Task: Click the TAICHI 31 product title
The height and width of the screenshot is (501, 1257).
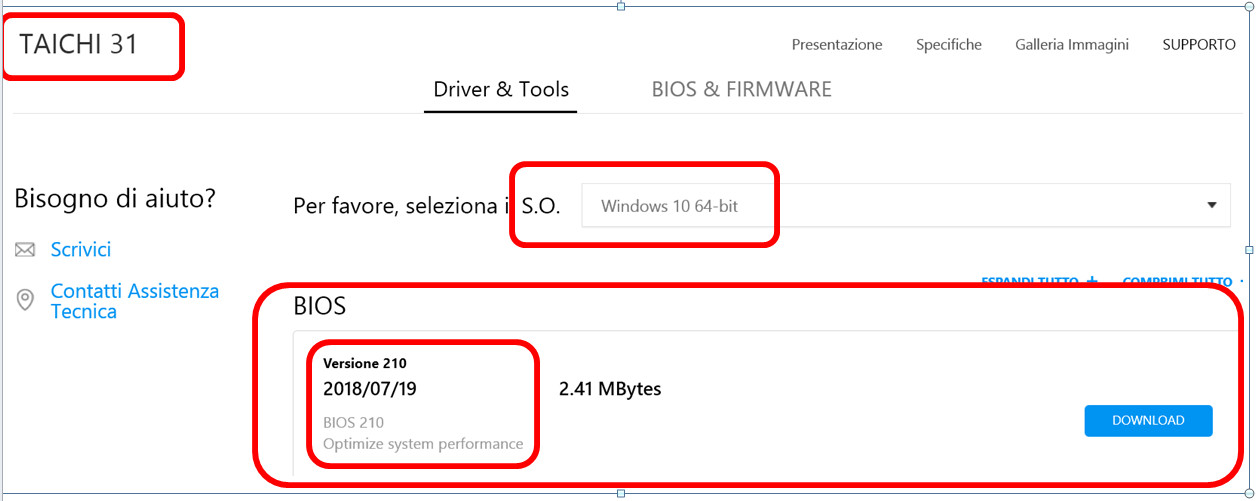Action: pos(78,44)
